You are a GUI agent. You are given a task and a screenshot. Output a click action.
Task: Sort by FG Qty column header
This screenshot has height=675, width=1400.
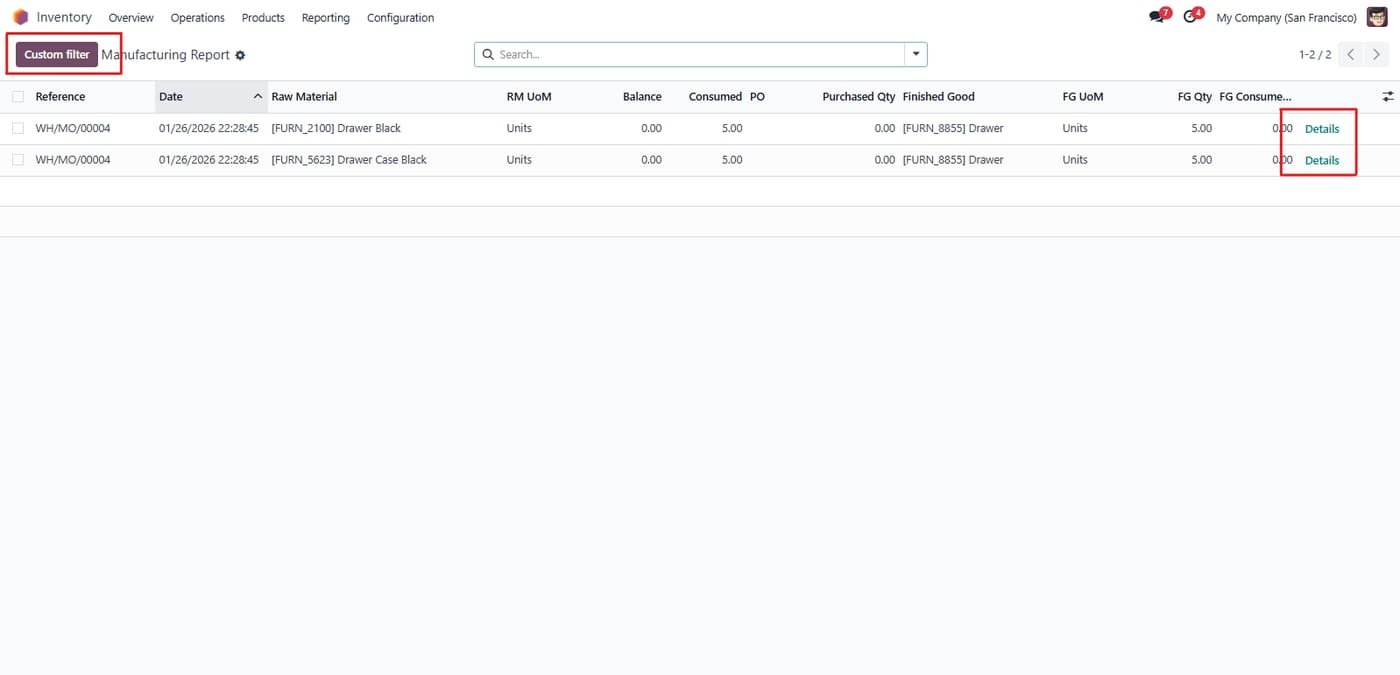pos(1194,97)
